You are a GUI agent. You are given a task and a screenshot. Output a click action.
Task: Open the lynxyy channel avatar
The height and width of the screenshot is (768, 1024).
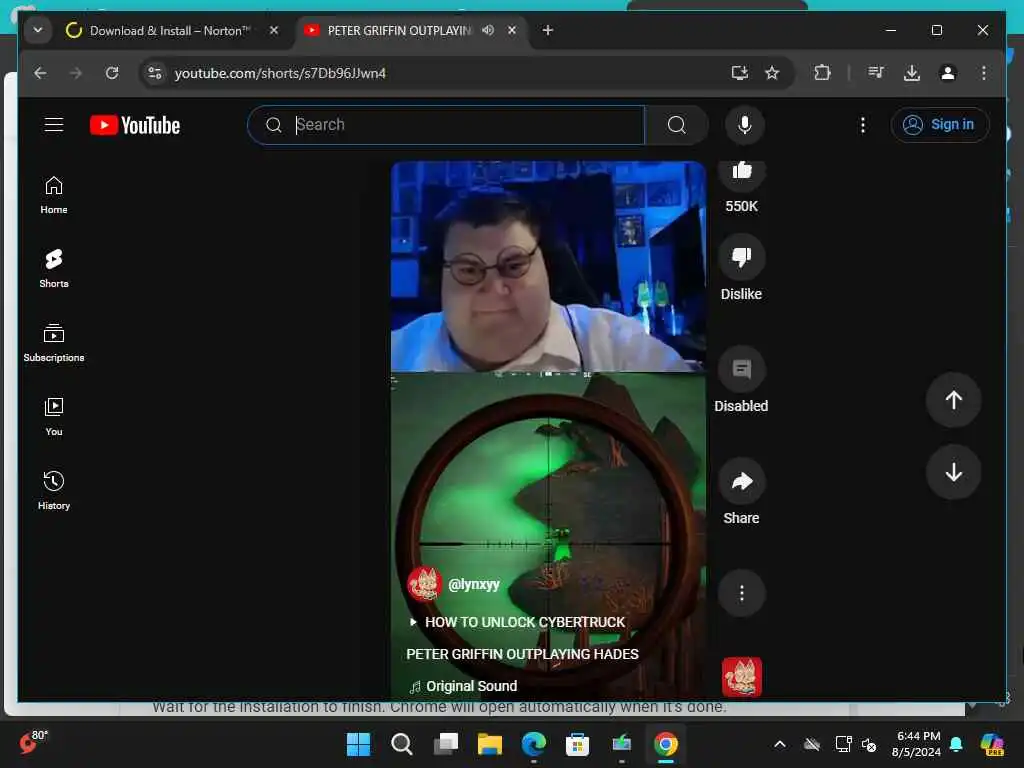pos(424,584)
